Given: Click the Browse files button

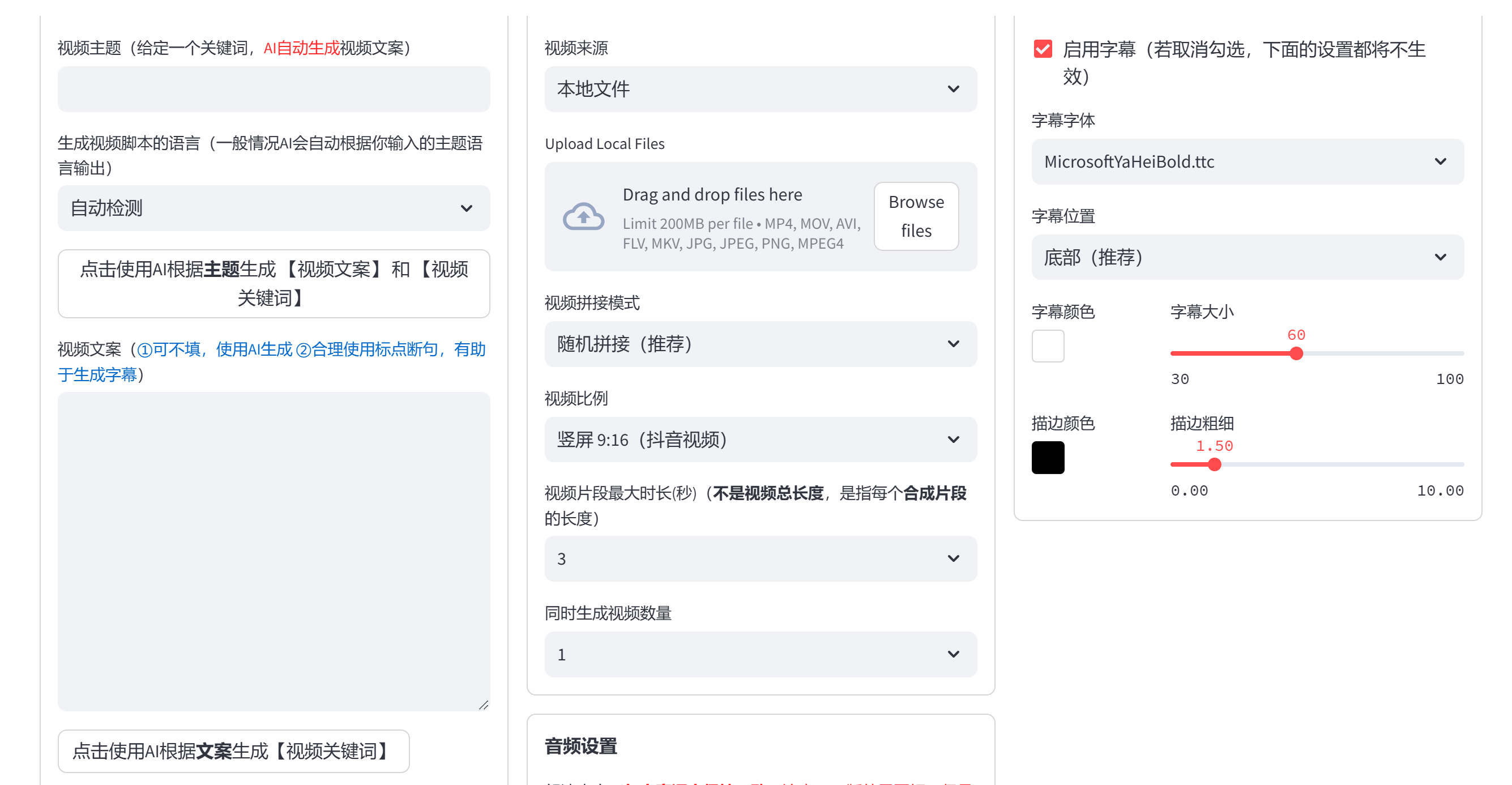Looking at the screenshot, I should coord(916,215).
